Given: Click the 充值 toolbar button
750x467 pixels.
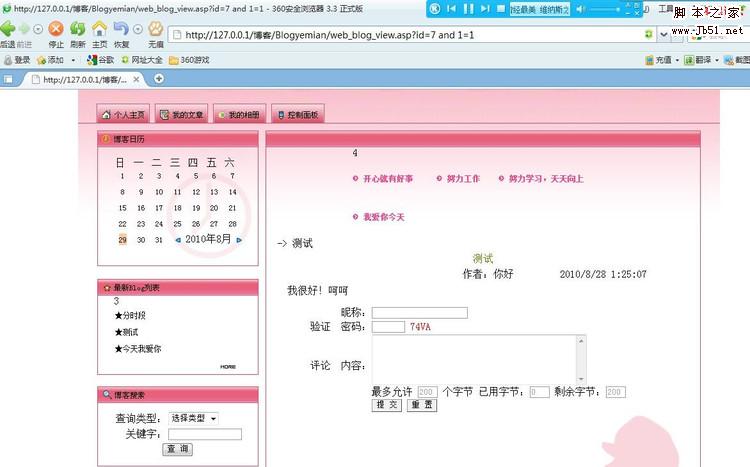Looking at the screenshot, I should (659, 60).
